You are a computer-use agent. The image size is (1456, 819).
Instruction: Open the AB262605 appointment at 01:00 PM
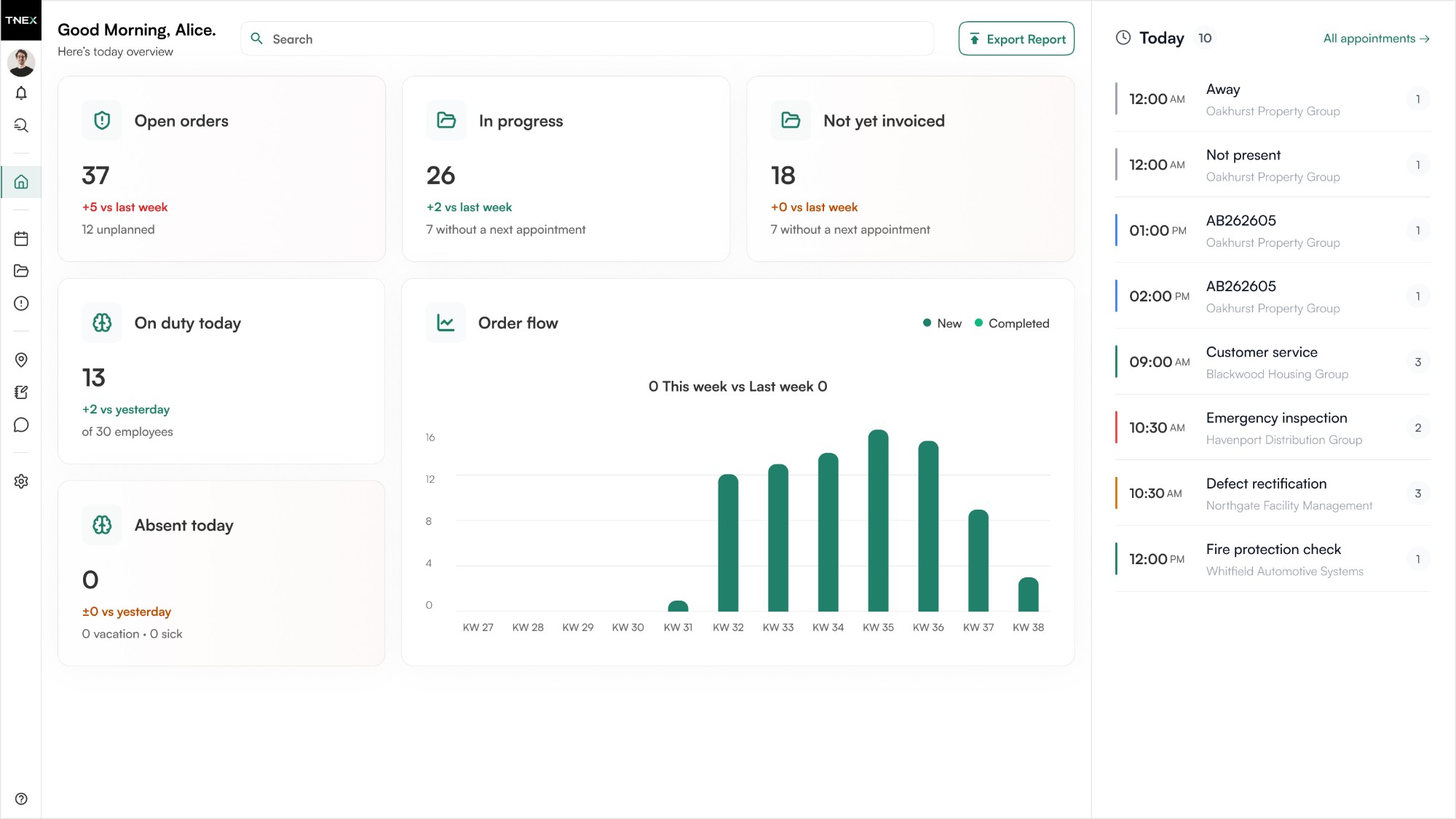1273,230
